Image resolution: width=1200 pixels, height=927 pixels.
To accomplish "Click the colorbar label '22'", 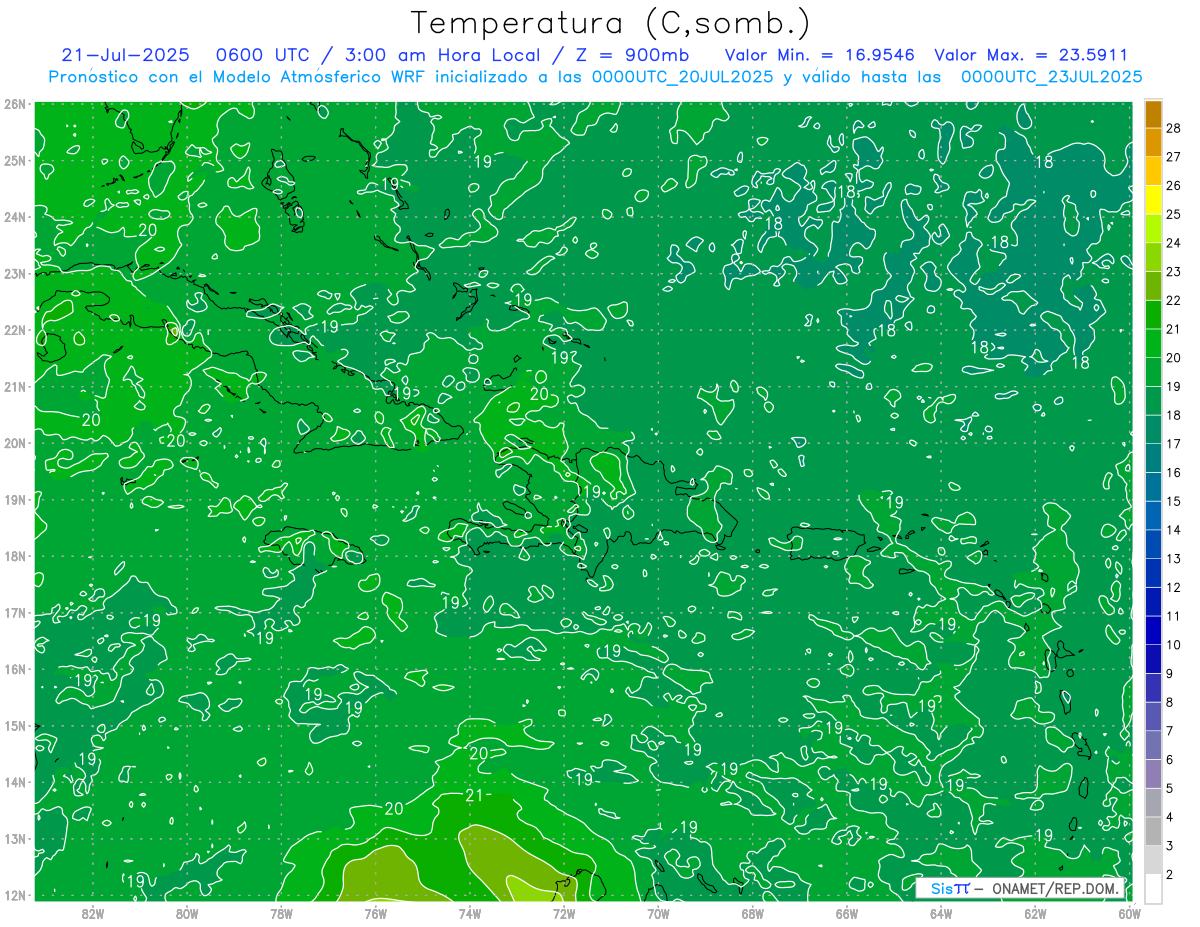I will click(1174, 300).
